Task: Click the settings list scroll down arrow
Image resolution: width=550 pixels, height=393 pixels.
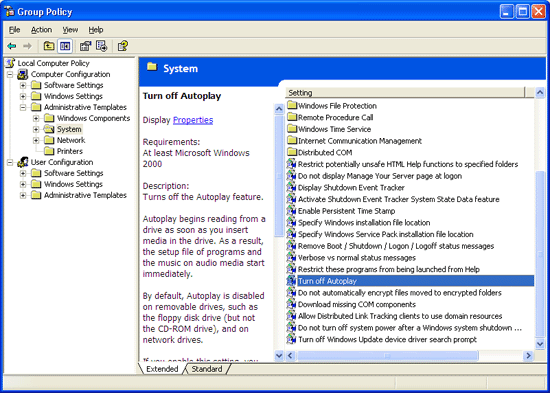Action: pyautogui.click(x=540, y=344)
